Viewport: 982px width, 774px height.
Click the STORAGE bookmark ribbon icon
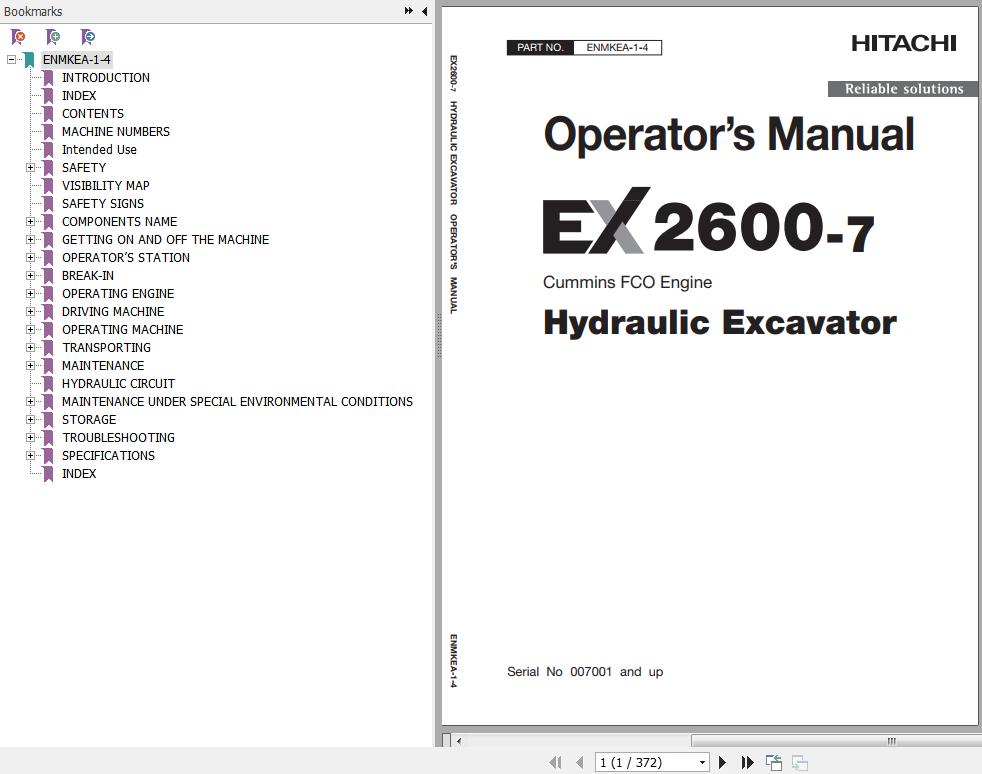[48, 419]
